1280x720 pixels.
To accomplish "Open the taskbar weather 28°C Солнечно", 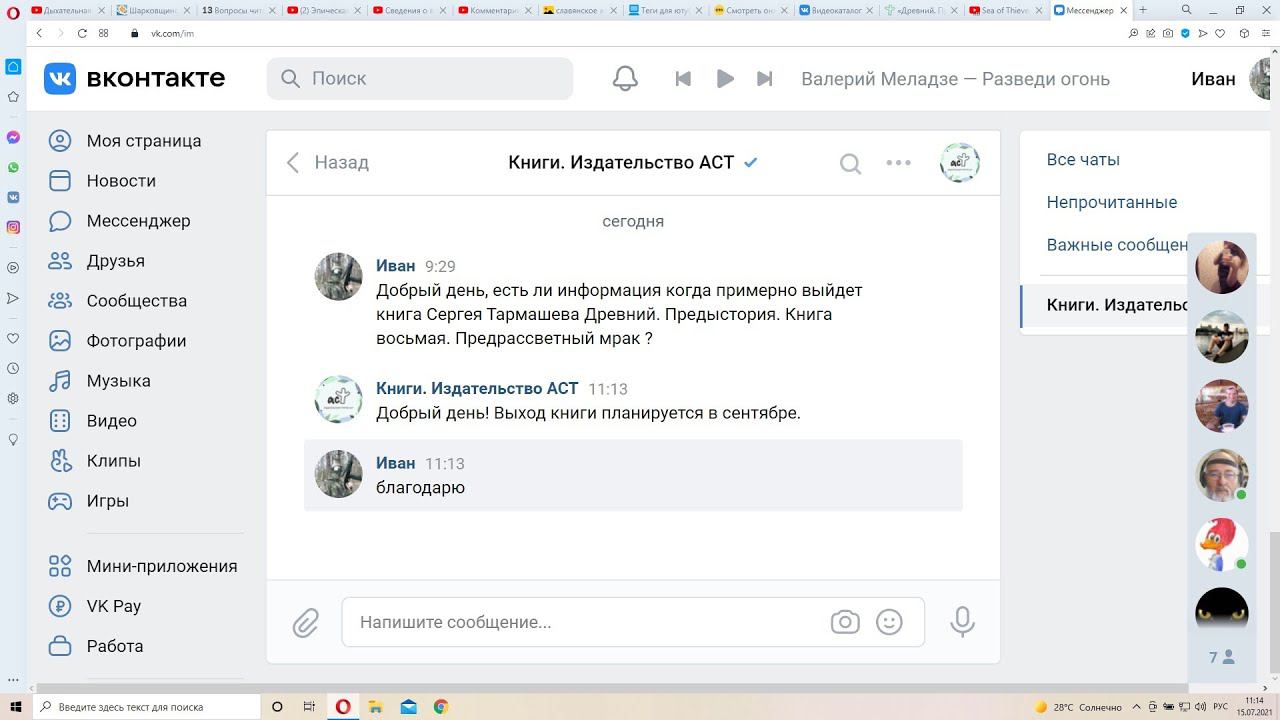I will tap(1080, 707).
